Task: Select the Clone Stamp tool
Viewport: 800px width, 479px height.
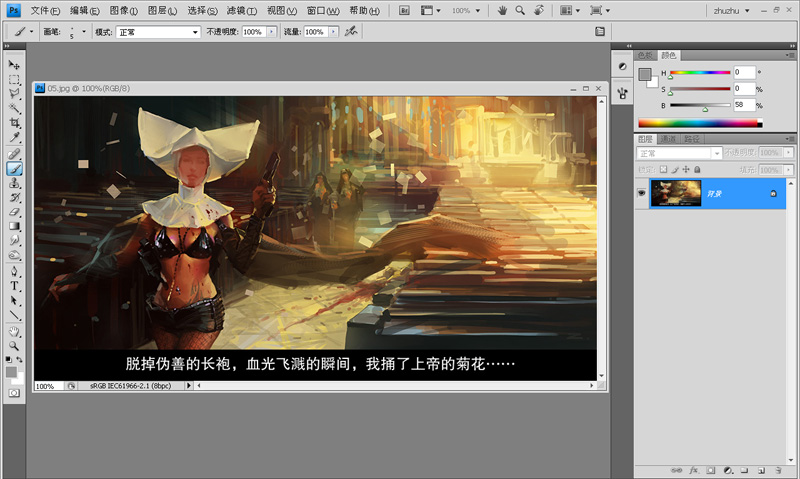Action: point(14,183)
